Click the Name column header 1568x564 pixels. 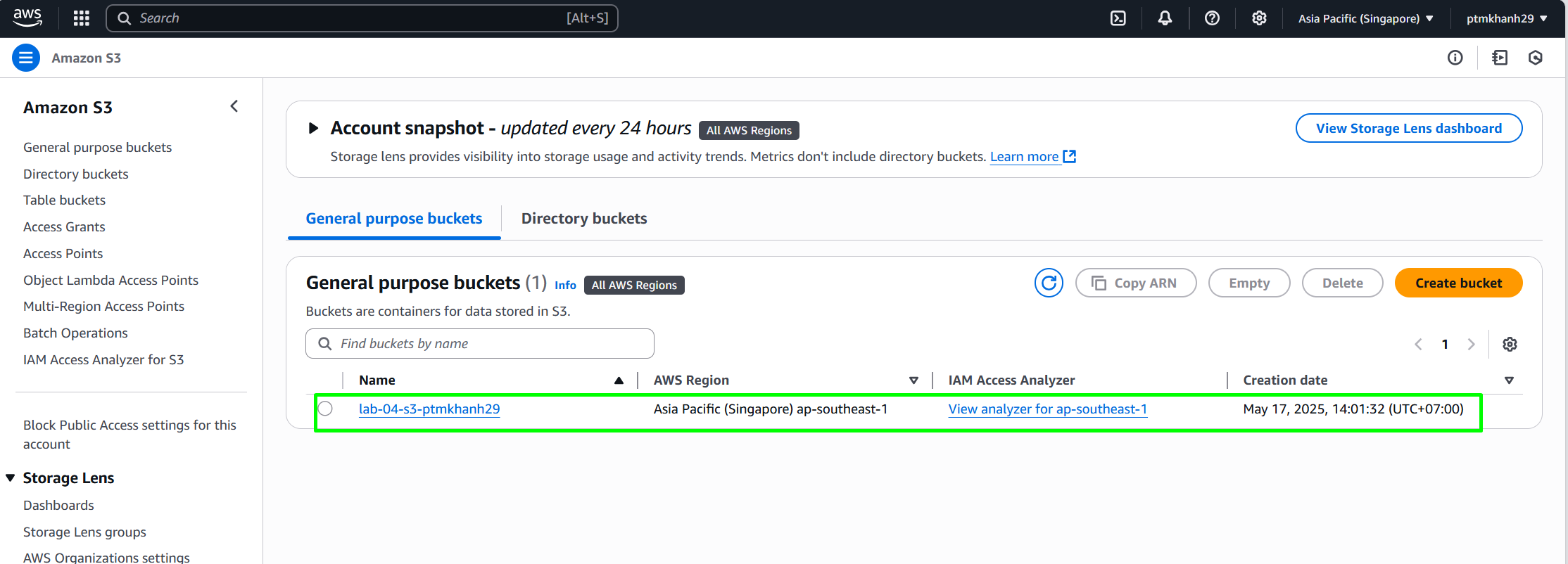click(377, 380)
